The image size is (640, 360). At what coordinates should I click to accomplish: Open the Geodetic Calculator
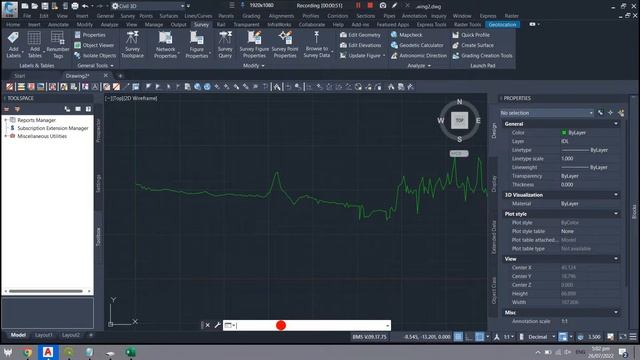[x=417, y=45]
